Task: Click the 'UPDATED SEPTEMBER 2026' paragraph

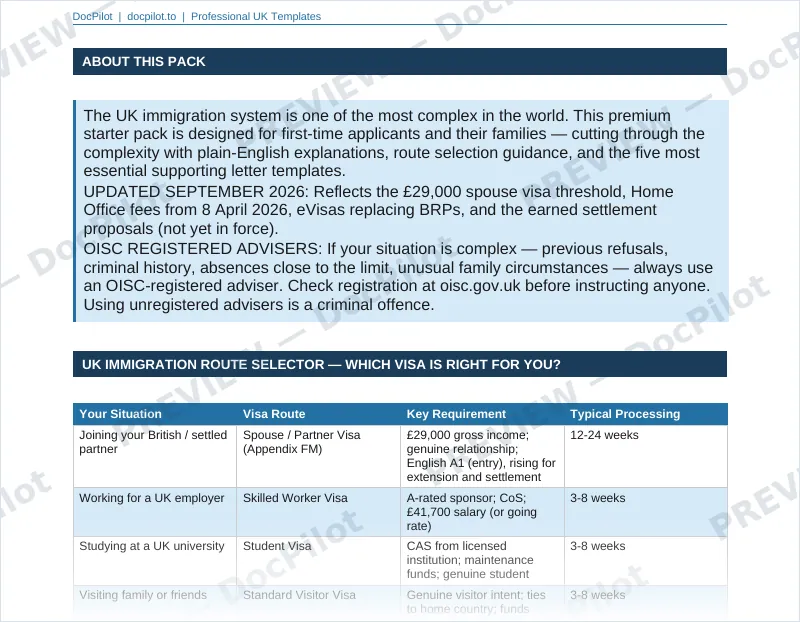Action: coord(378,210)
